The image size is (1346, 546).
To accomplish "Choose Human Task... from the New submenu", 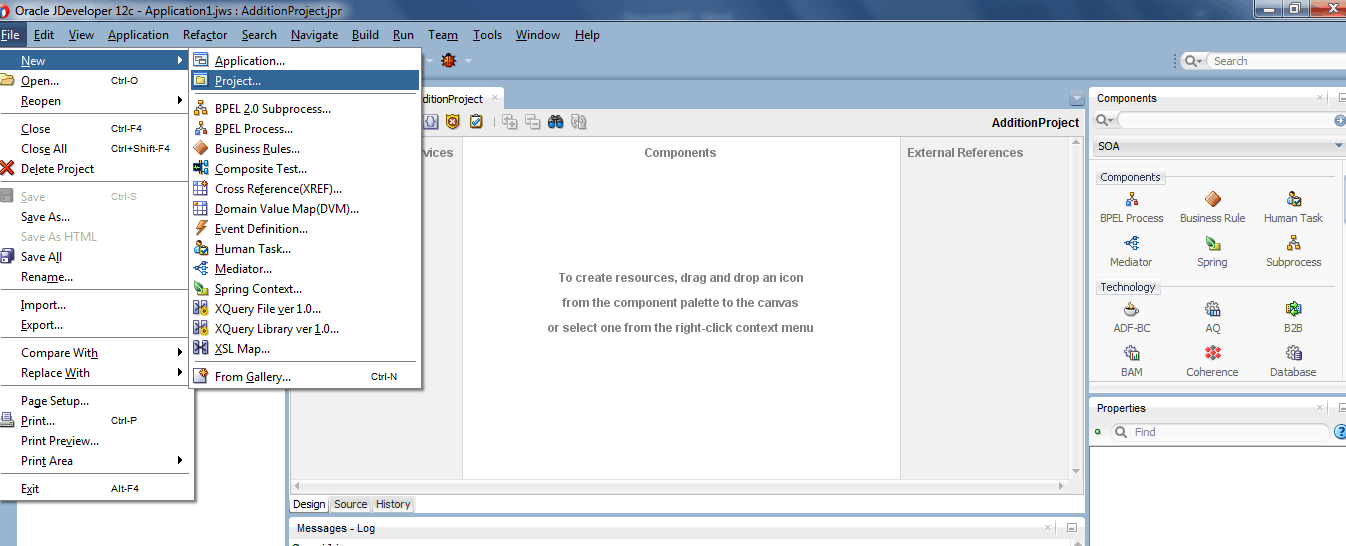I will click(x=305, y=249).
